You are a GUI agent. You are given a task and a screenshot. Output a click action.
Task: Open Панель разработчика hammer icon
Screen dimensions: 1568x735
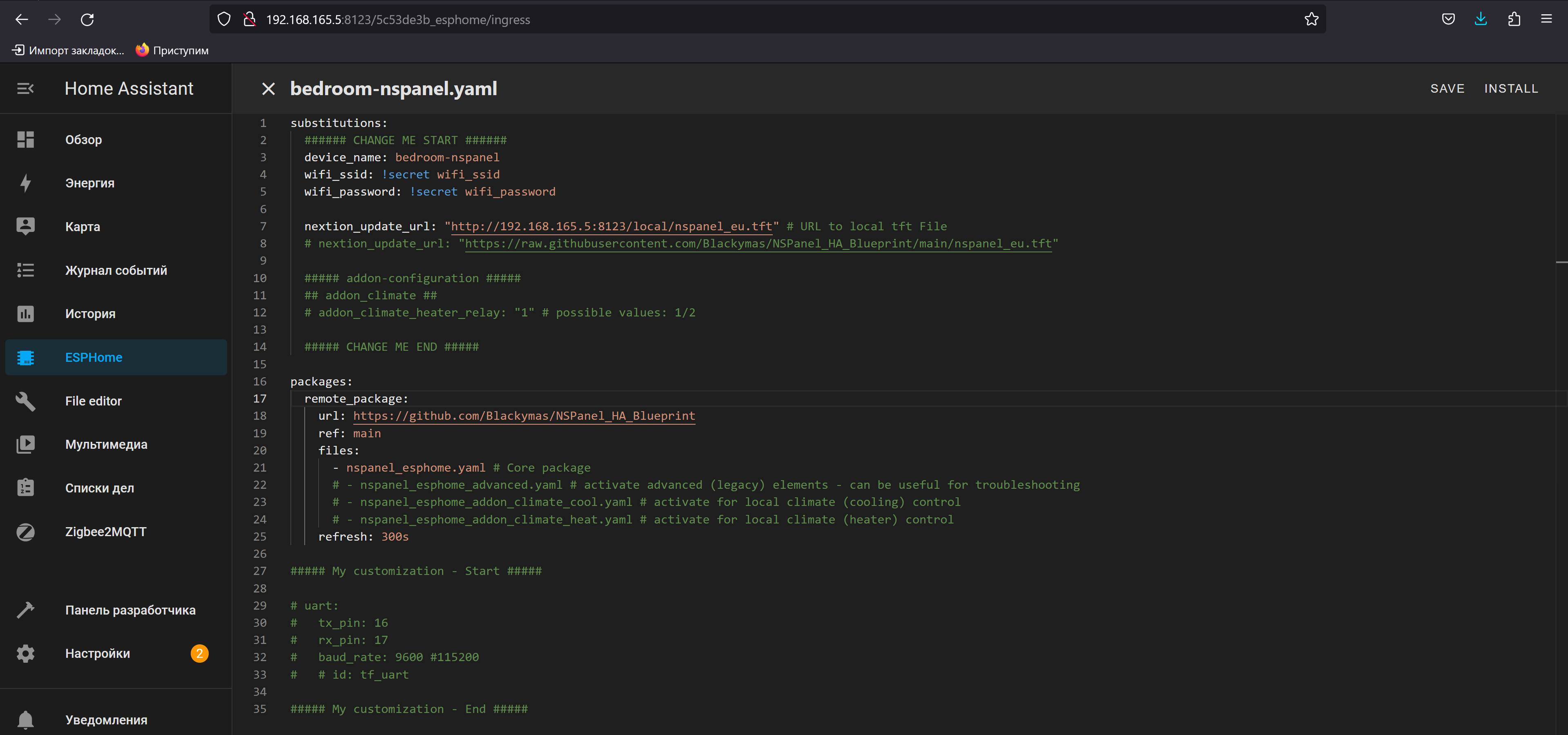pyautogui.click(x=26, y=610)
